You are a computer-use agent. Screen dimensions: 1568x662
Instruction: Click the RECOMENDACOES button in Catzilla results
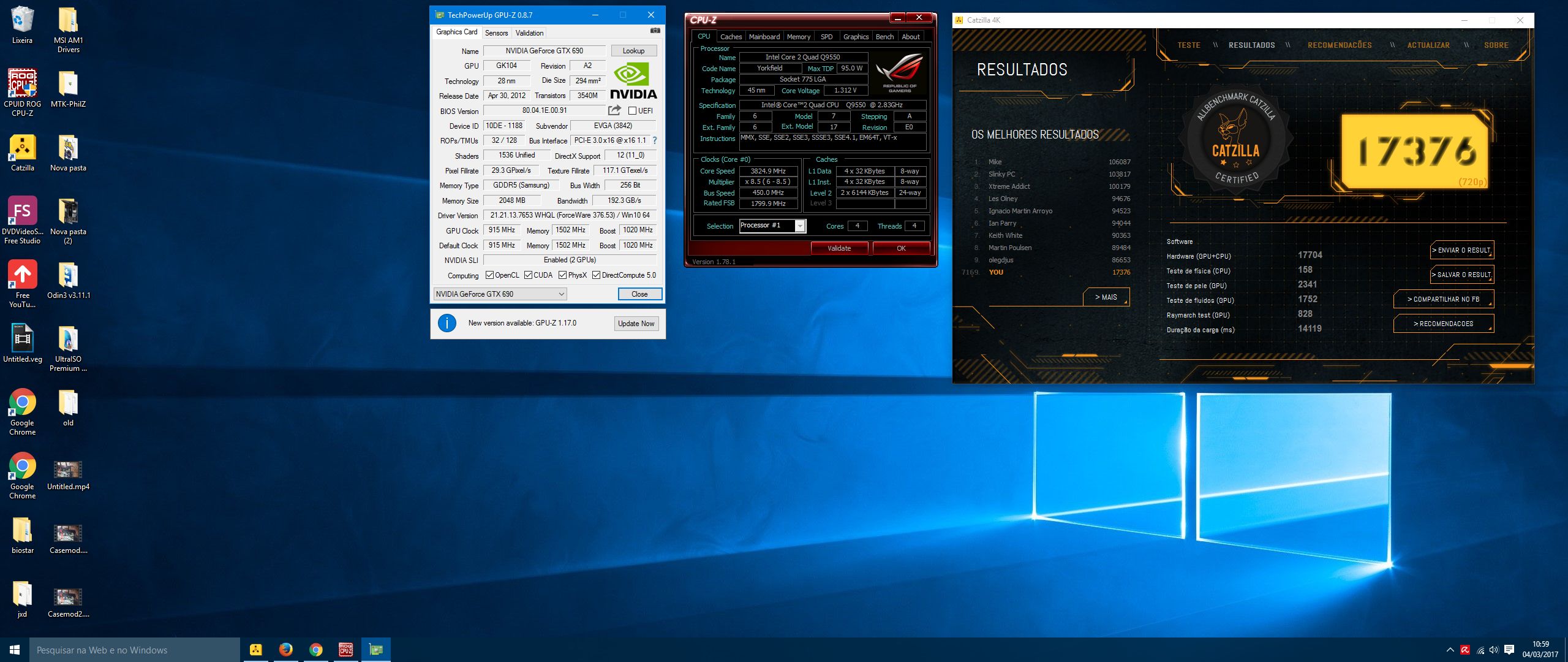[x=1443, y=324]
